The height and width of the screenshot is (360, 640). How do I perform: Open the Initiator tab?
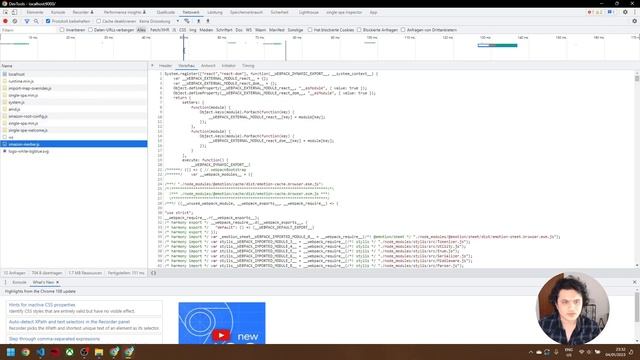tap(229, 65)
